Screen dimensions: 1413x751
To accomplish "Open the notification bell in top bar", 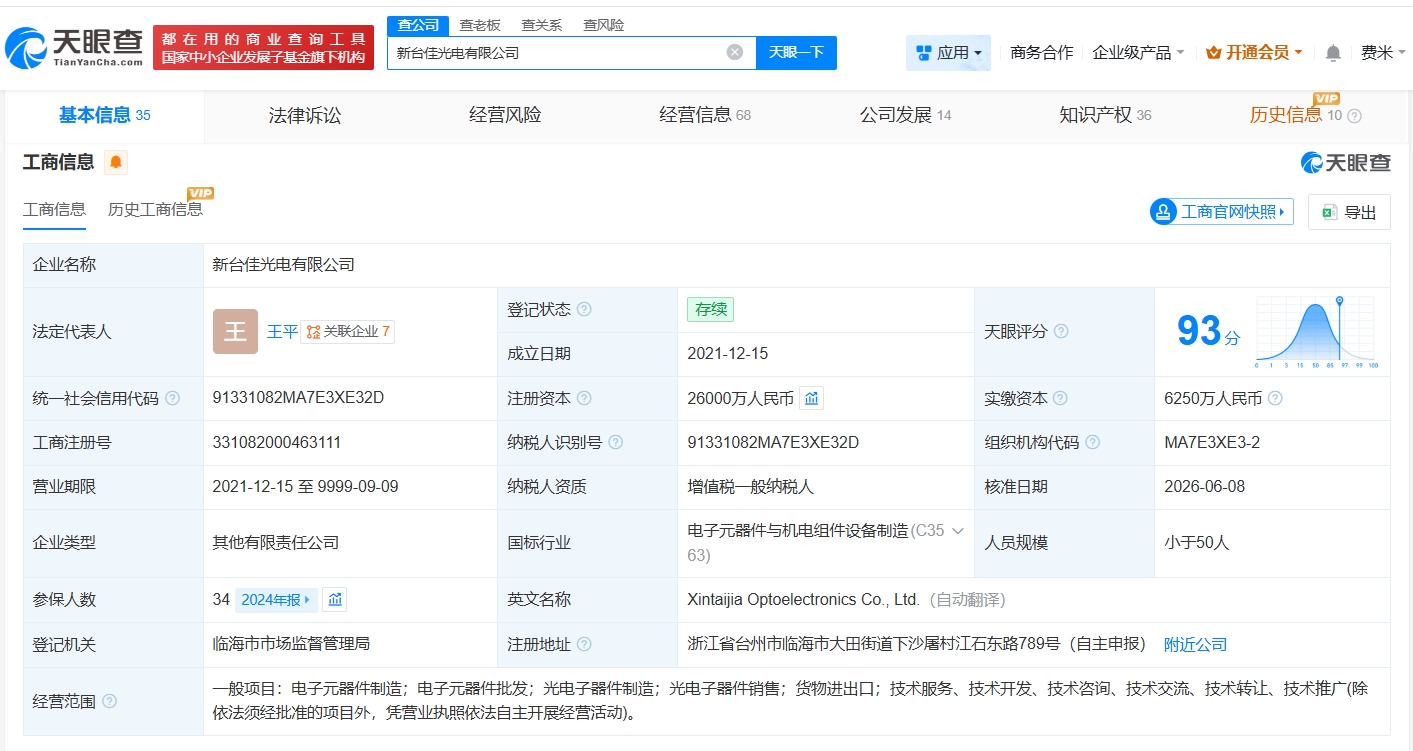I will pos(1333,53).
